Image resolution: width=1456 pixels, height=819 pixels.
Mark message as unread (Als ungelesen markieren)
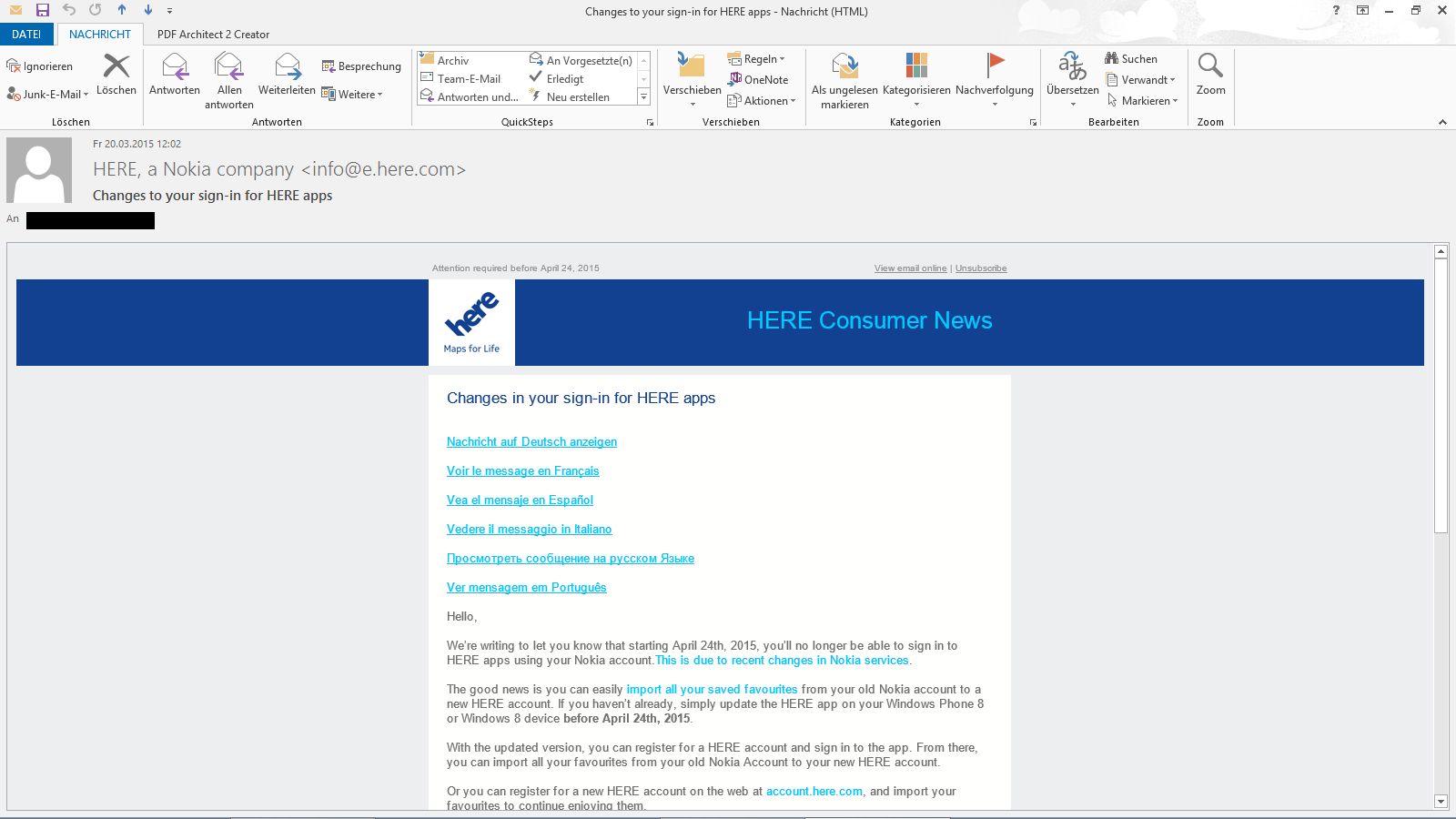(844, 81)
